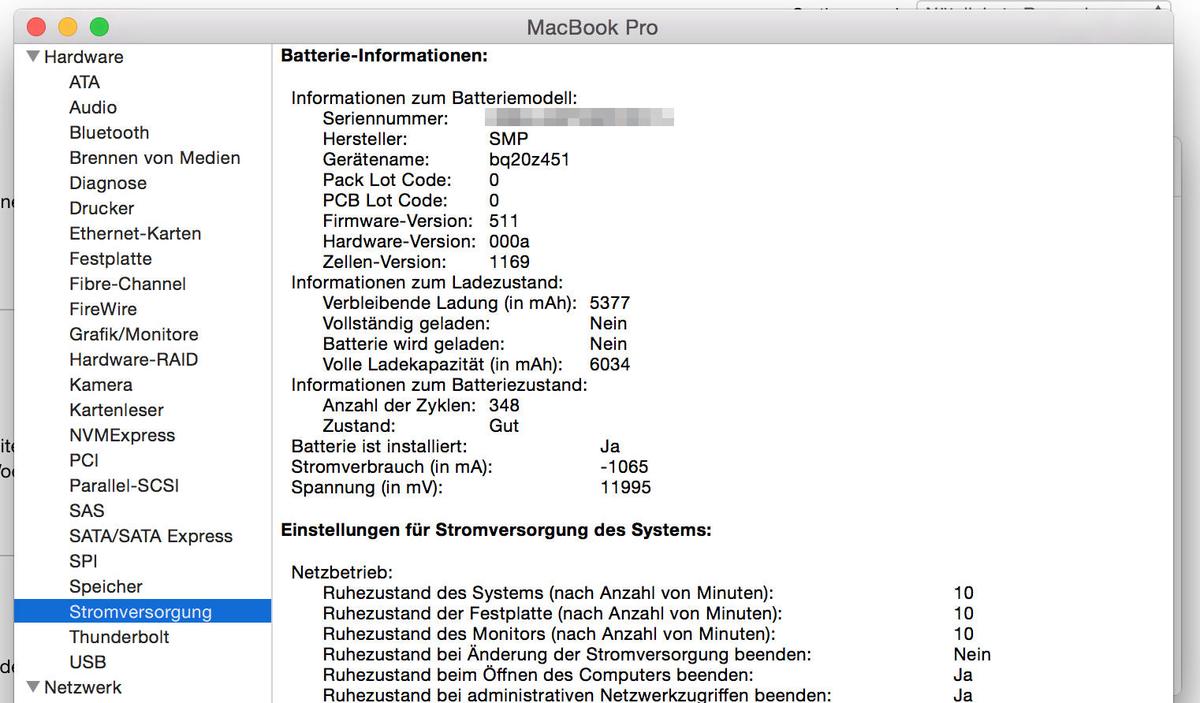Screen dimensions: 1200x703
Task: Click the cycle count value 348
Action: [504, 405]
